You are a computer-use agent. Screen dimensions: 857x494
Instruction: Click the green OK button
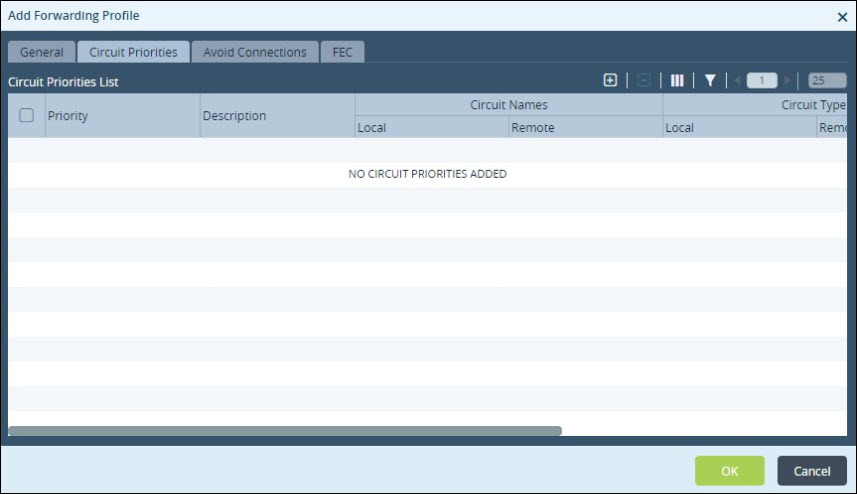[x=730, y=471]
